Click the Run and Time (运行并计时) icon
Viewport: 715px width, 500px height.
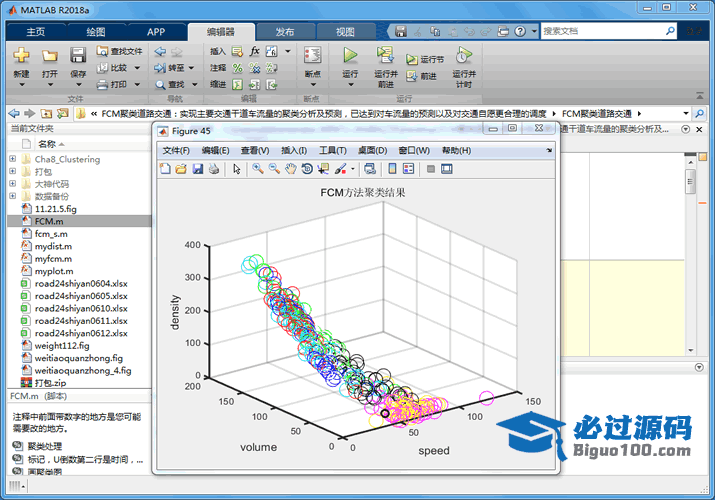pos(464,55)
